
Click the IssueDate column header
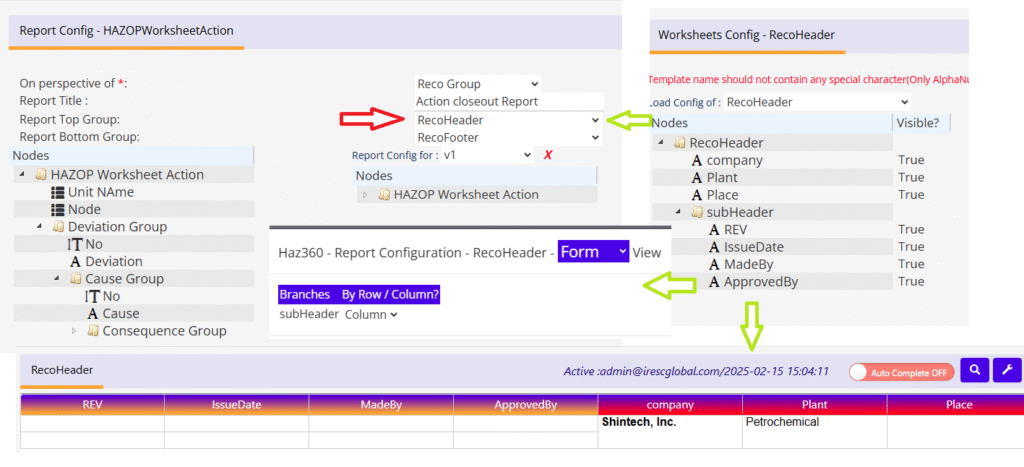coord(236,405)
